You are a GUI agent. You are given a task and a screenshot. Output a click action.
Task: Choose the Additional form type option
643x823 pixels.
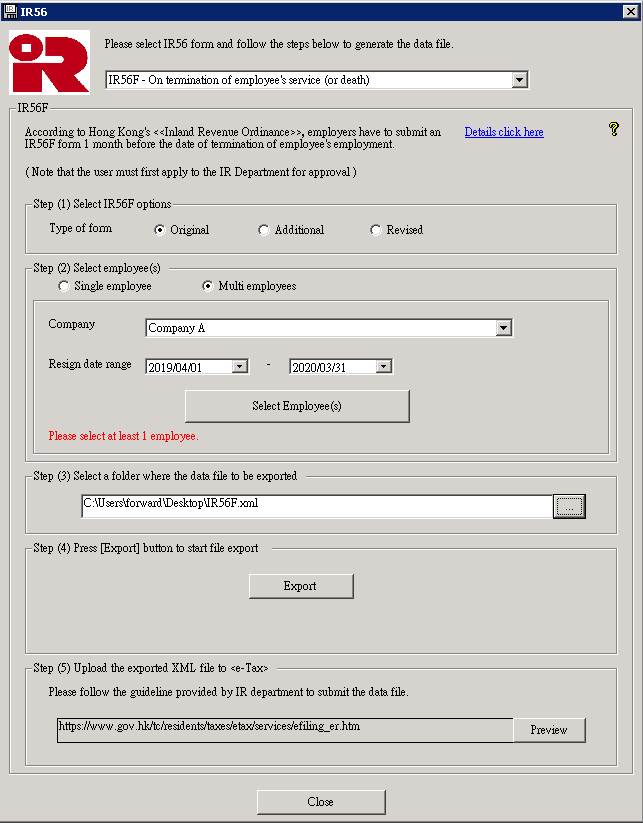[264, 230]
